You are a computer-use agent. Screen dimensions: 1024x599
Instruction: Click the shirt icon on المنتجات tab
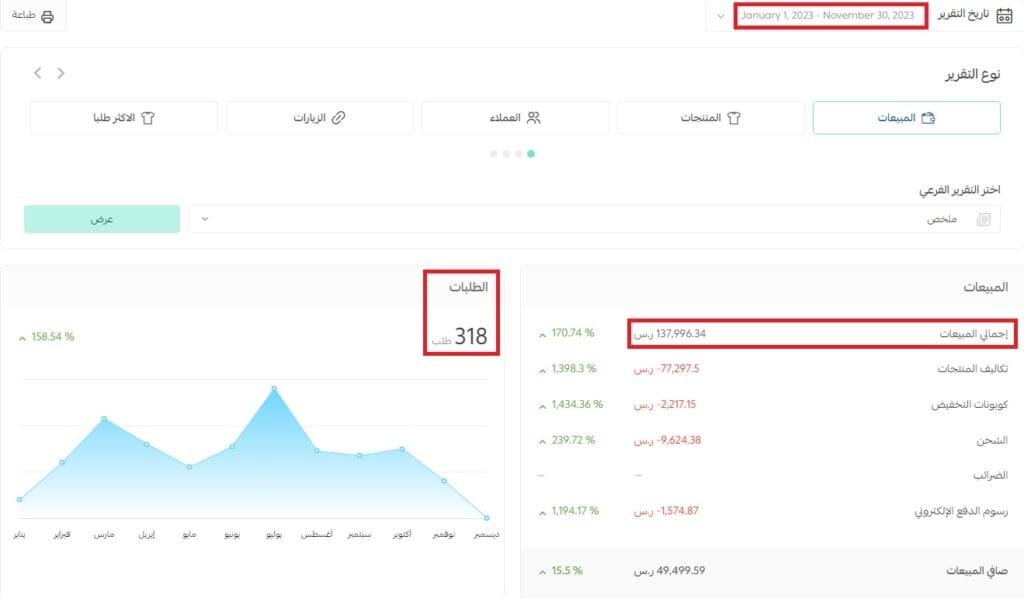[x=734, y=118]
